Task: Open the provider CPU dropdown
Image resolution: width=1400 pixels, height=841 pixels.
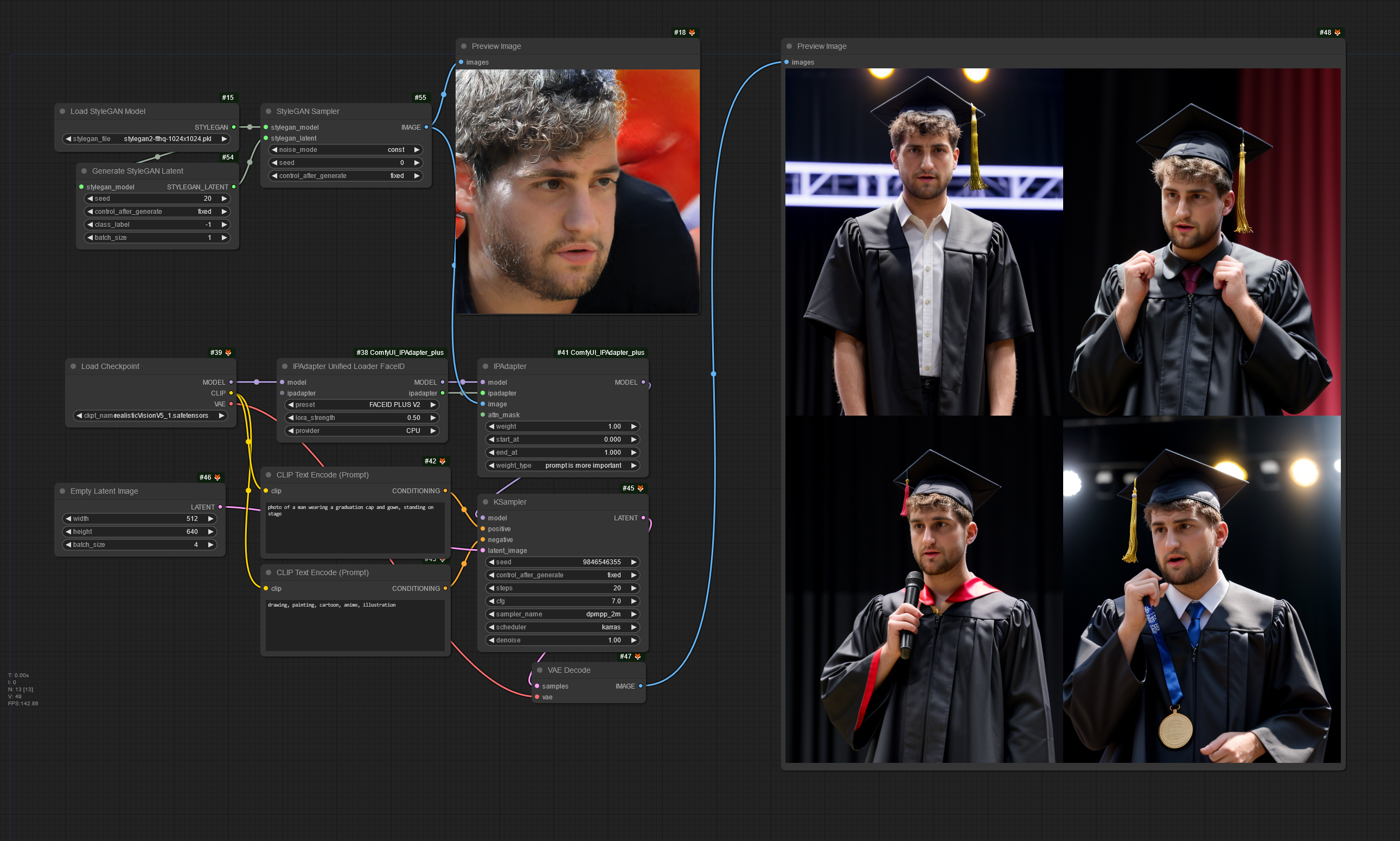Action: [361, 431]
